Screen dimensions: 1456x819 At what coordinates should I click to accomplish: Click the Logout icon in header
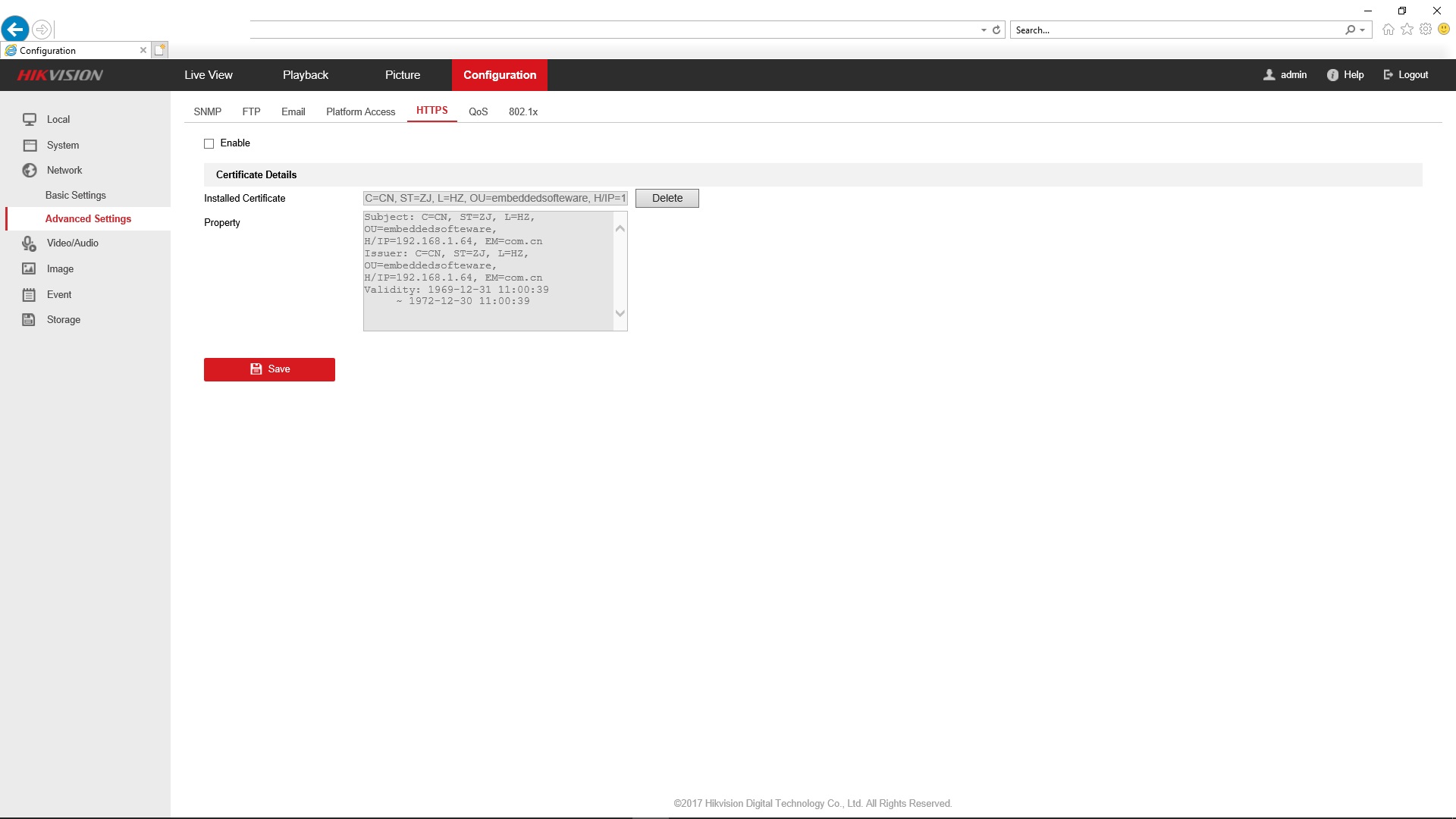[1388, 75]
